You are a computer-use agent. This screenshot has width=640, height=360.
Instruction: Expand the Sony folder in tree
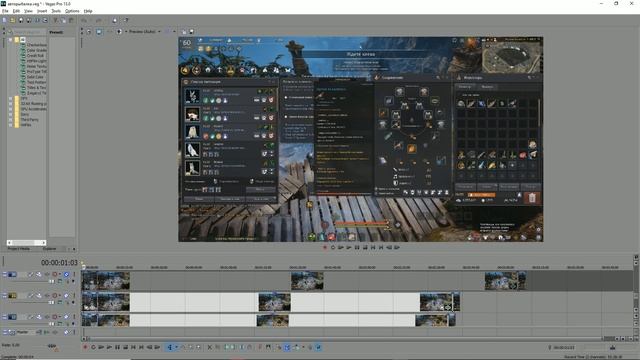pyautogui.click(x=11, y=114)
